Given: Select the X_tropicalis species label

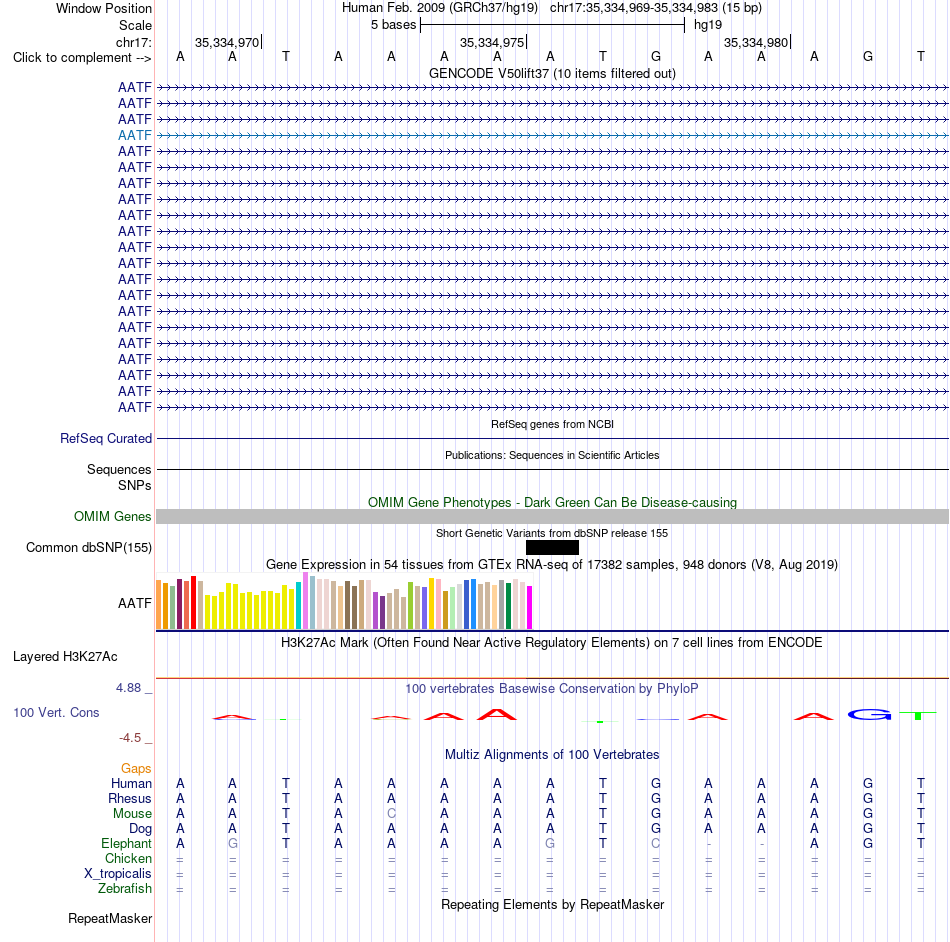Looking at the screenshot, I should click(x=118, y=874).
